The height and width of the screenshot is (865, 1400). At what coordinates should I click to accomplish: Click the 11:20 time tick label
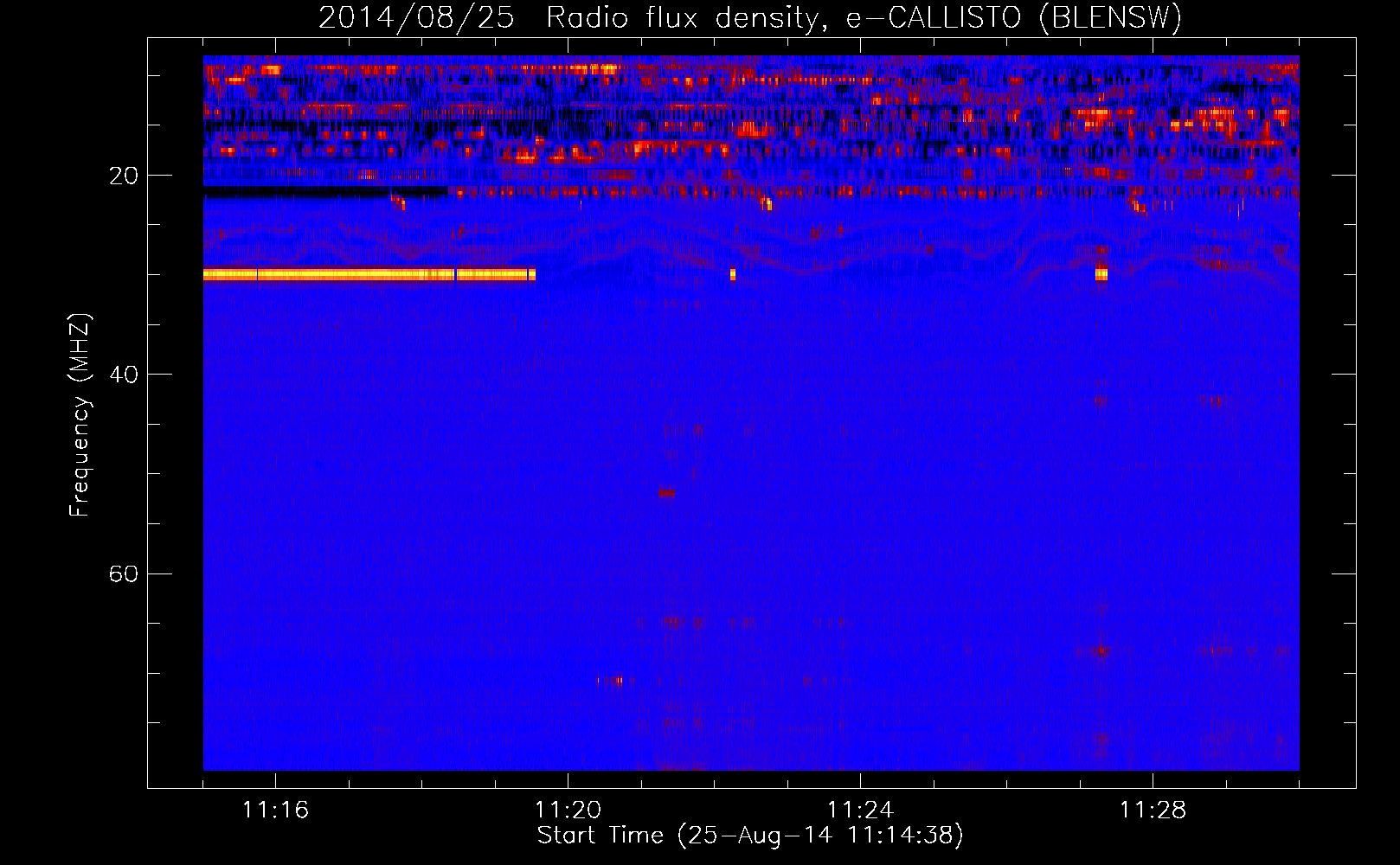point(568,810)
